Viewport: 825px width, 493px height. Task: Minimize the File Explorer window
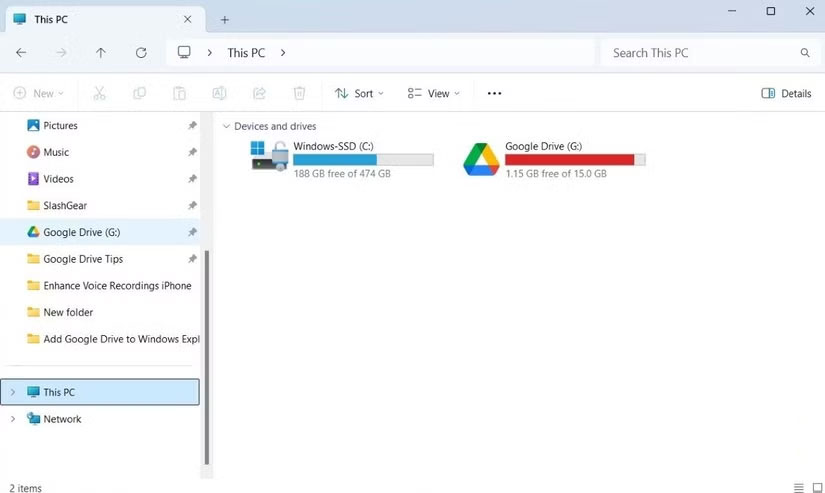click(x=732, y=11)
